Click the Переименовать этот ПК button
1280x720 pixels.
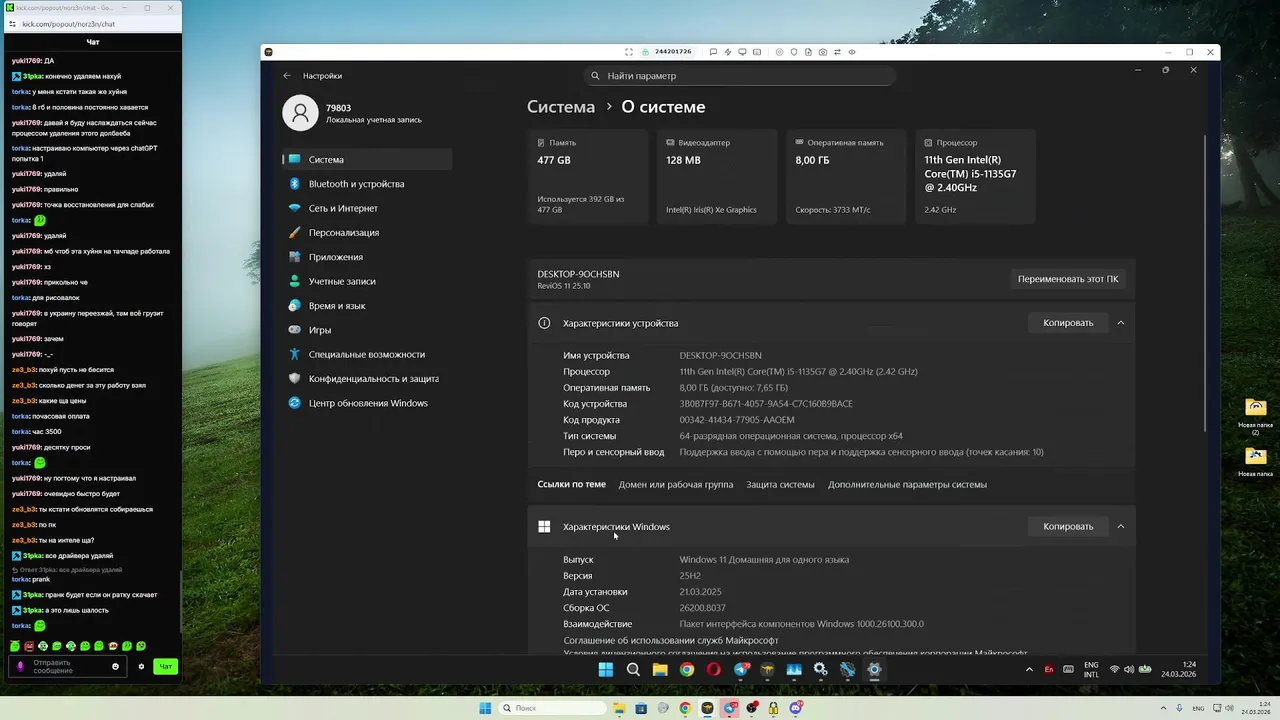click(1068, 279)
